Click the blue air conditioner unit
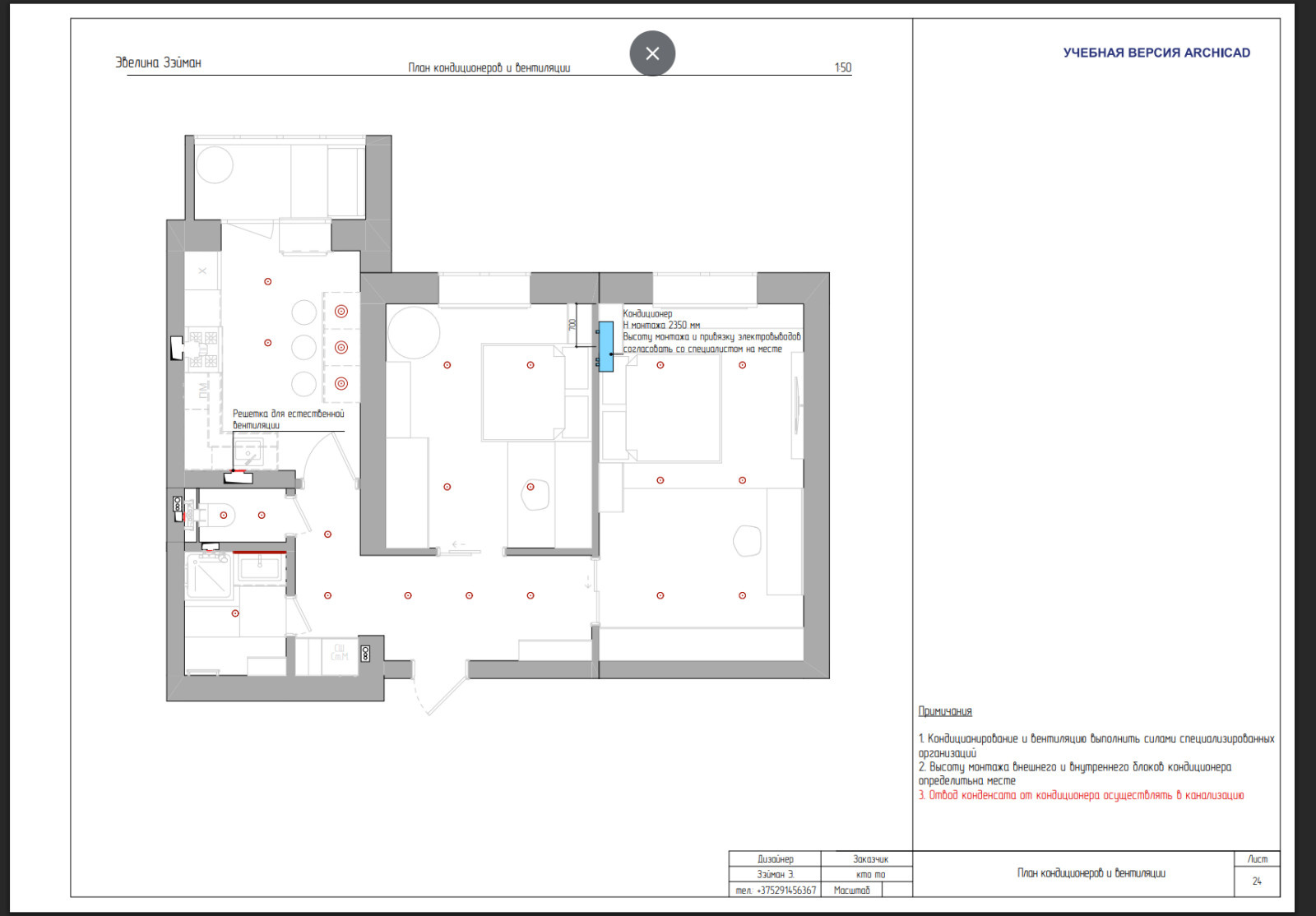This screenshot has width=1316, height=916. pos(606,346)
